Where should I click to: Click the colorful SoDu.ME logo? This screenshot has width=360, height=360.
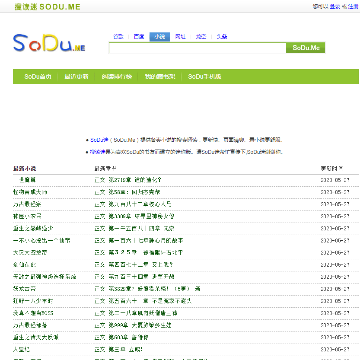[49, 43]
